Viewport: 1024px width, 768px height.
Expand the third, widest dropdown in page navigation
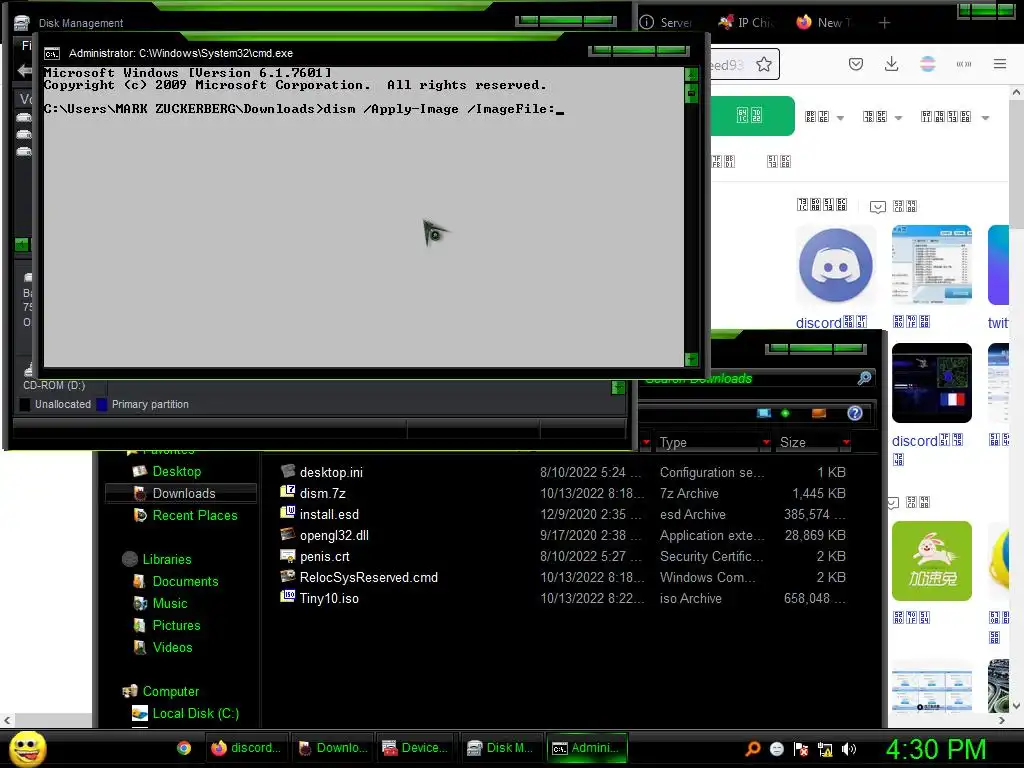(x=955, y=118)
